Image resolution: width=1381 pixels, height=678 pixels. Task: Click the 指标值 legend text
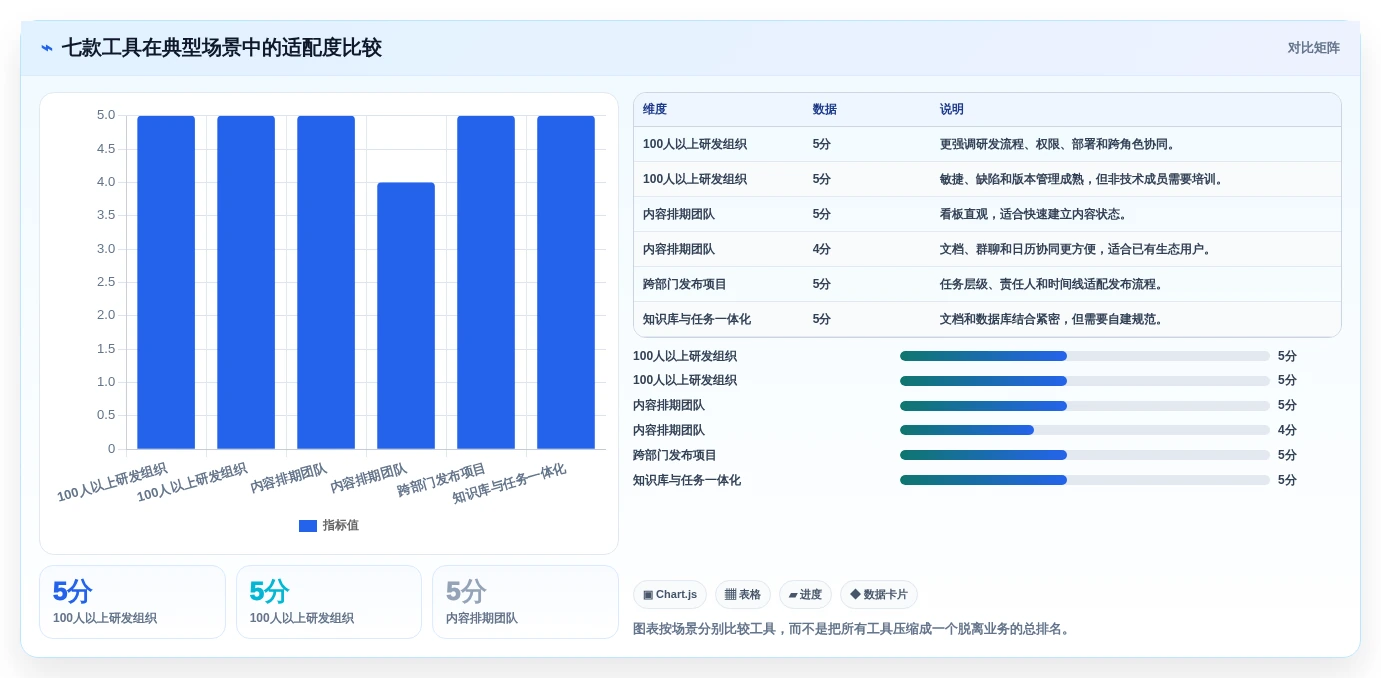pos(340,526)
